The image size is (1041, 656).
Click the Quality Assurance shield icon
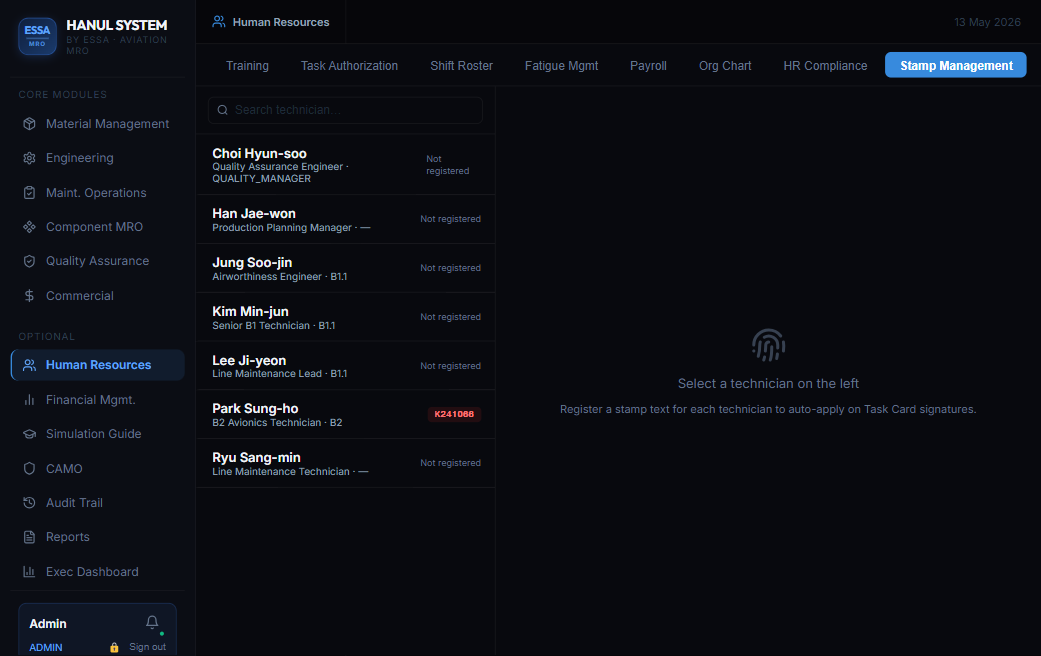29,261
